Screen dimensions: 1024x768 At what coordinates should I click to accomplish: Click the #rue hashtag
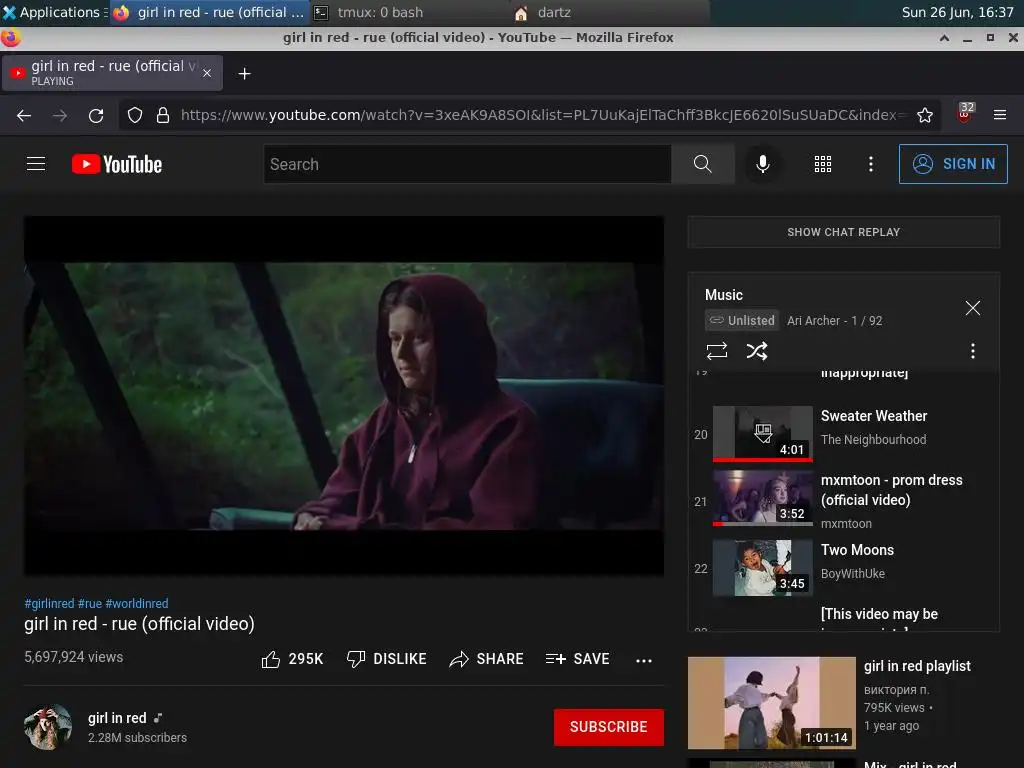[89, 603]
